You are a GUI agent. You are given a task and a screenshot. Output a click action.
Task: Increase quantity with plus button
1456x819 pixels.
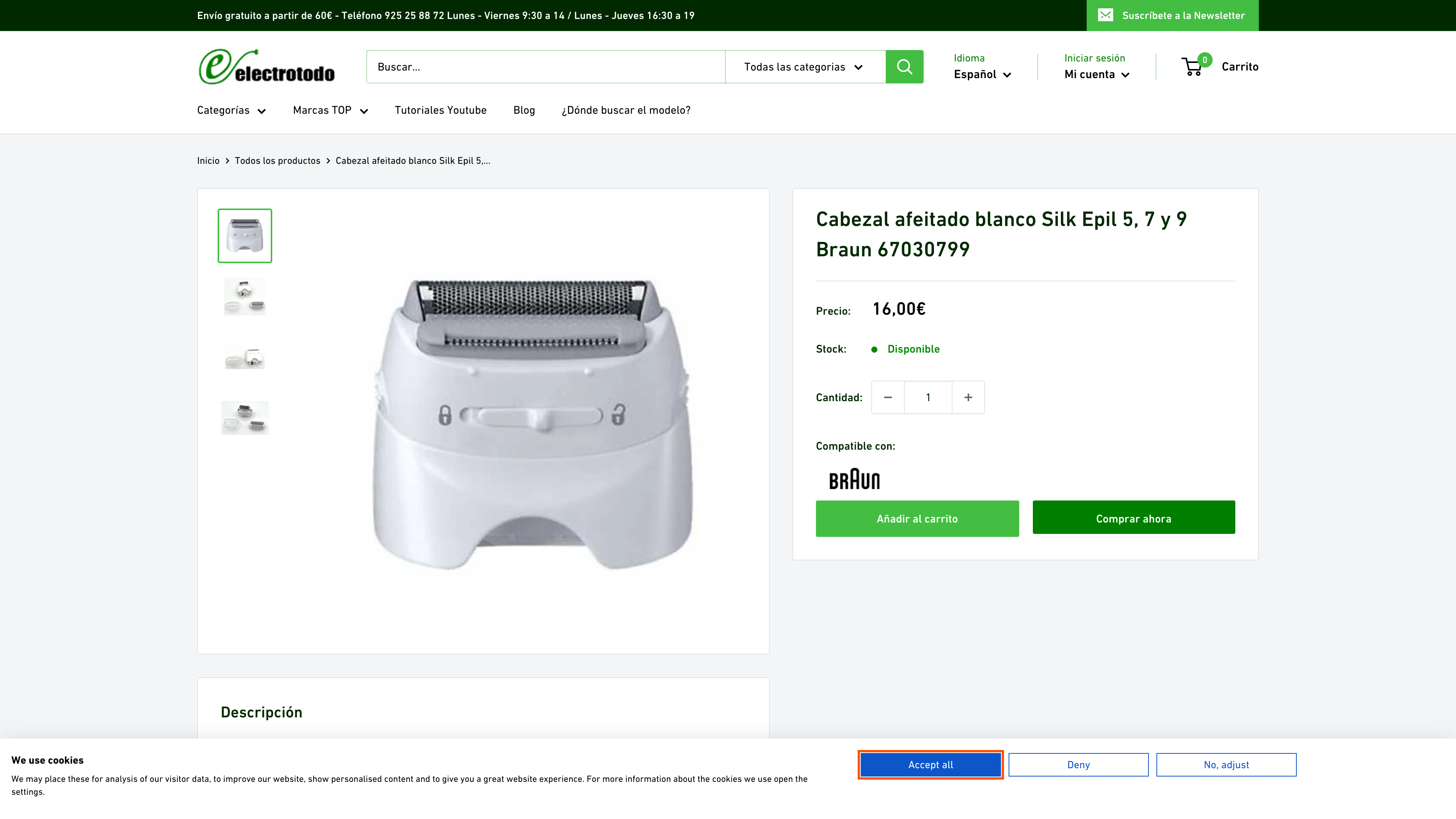tap(968, 397)
